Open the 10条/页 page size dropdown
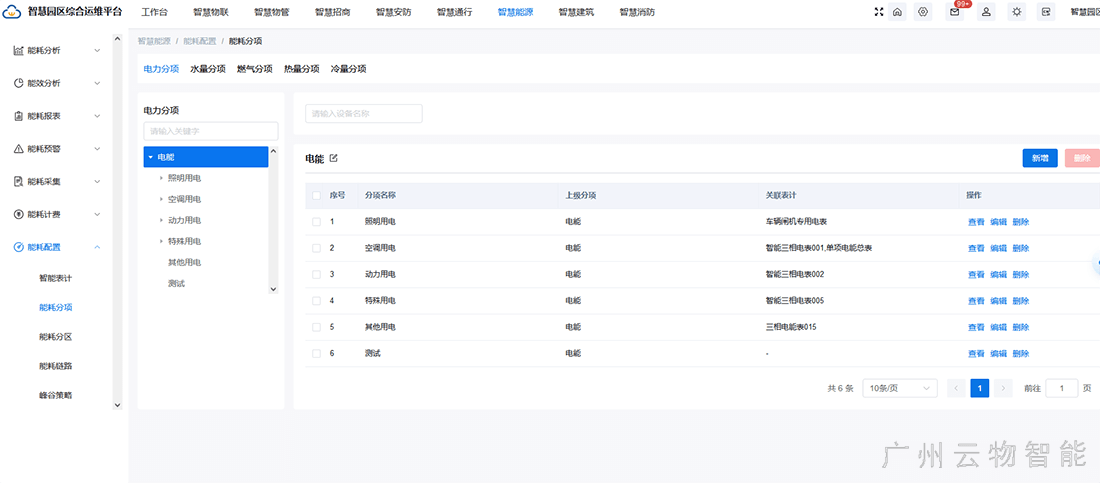 [x=901, y=388]
